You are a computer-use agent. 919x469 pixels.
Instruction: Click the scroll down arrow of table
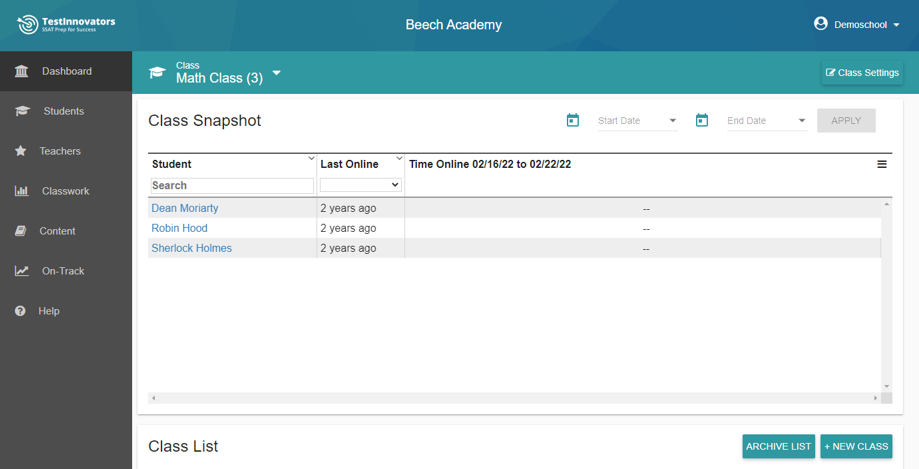(886, 386)
